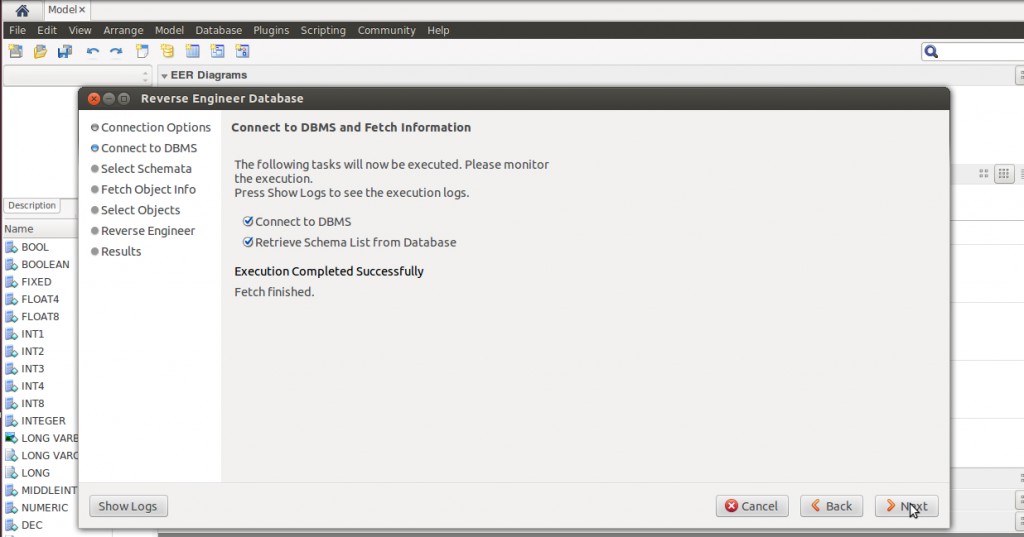Open the Database menu
Image resolution: width=1024 pixels, height=537 pixels.
219,30
